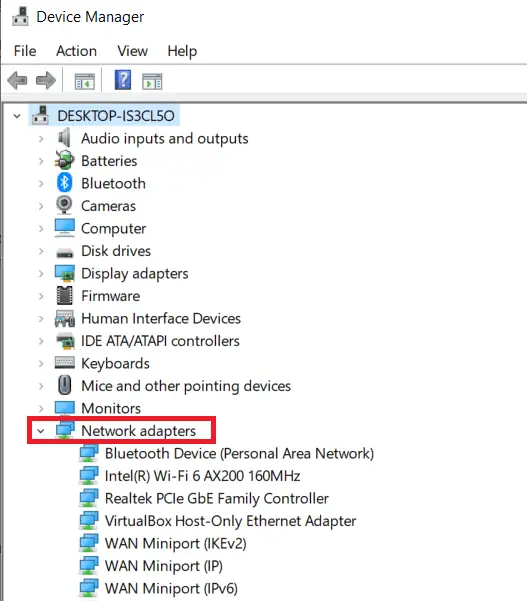Click the Batteries category icon
527x601 pixels.
pyautogui.click(x=64, y=160)
